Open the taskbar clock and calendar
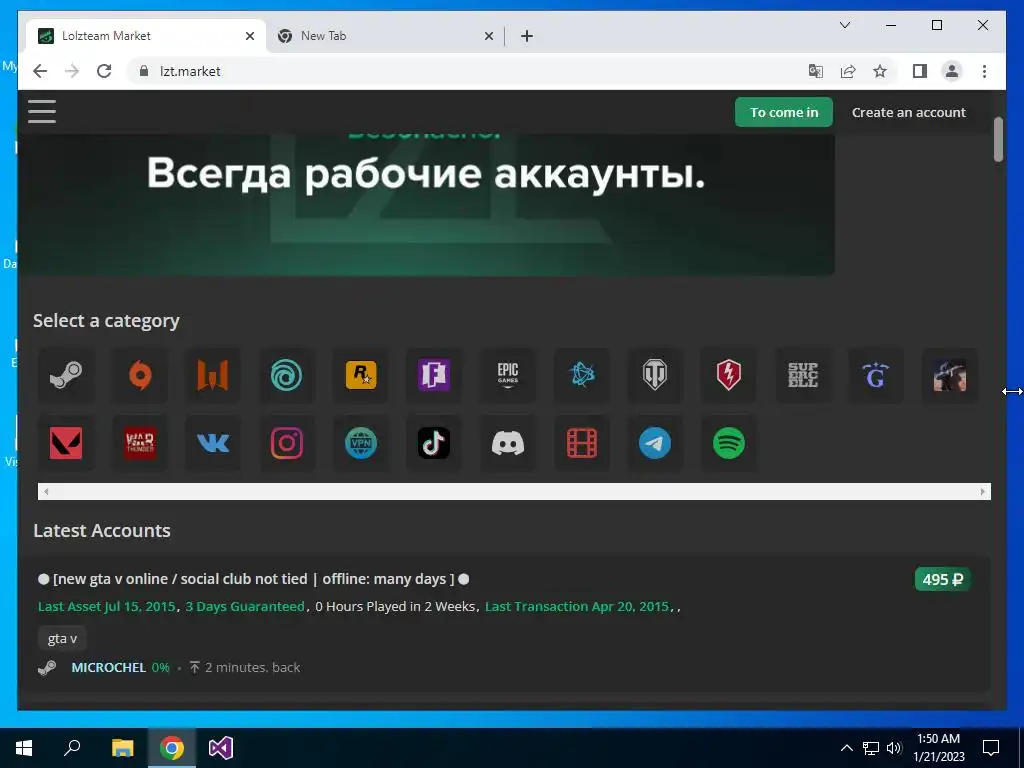 coord(938,748)
